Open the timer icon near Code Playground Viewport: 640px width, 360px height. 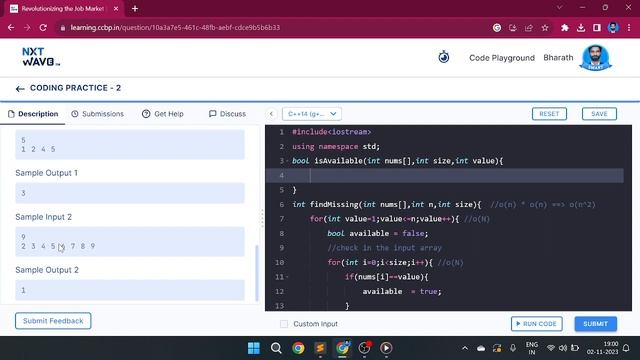pyautogui.click(x=444, y=57)
